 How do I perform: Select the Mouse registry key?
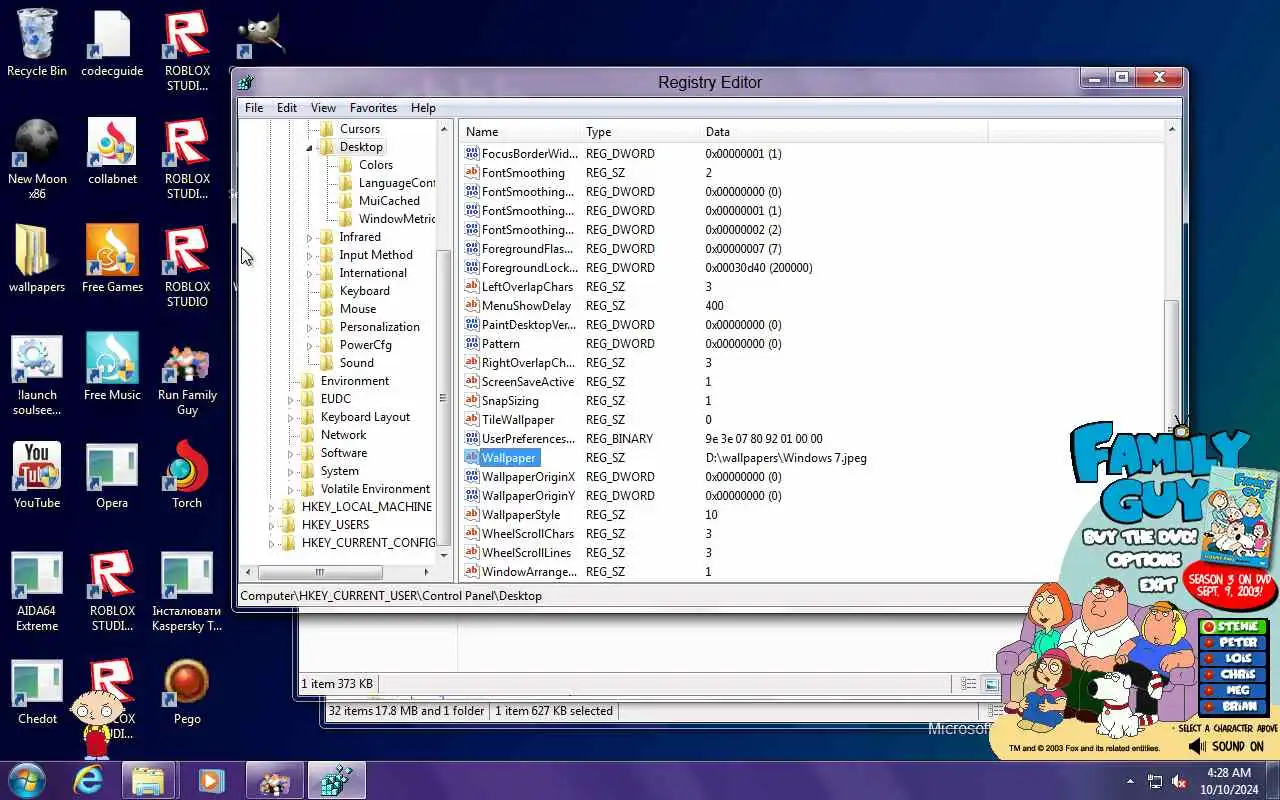tap(358, 309)
